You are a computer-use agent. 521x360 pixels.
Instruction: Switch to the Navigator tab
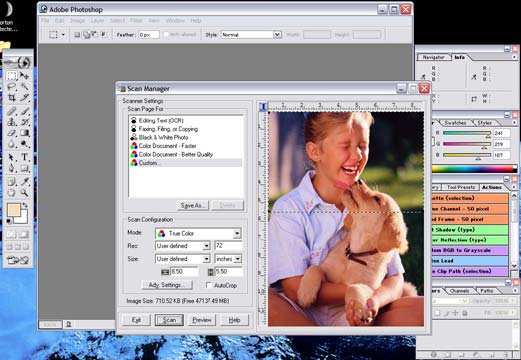pyautogui.click(x=433, y=57)
